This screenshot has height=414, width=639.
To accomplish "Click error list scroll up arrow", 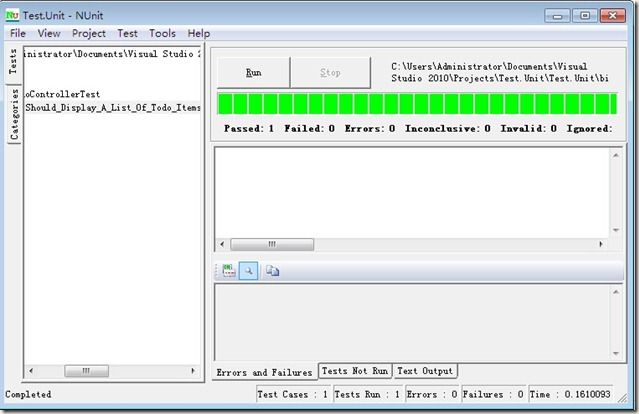I will coord(616,155).
